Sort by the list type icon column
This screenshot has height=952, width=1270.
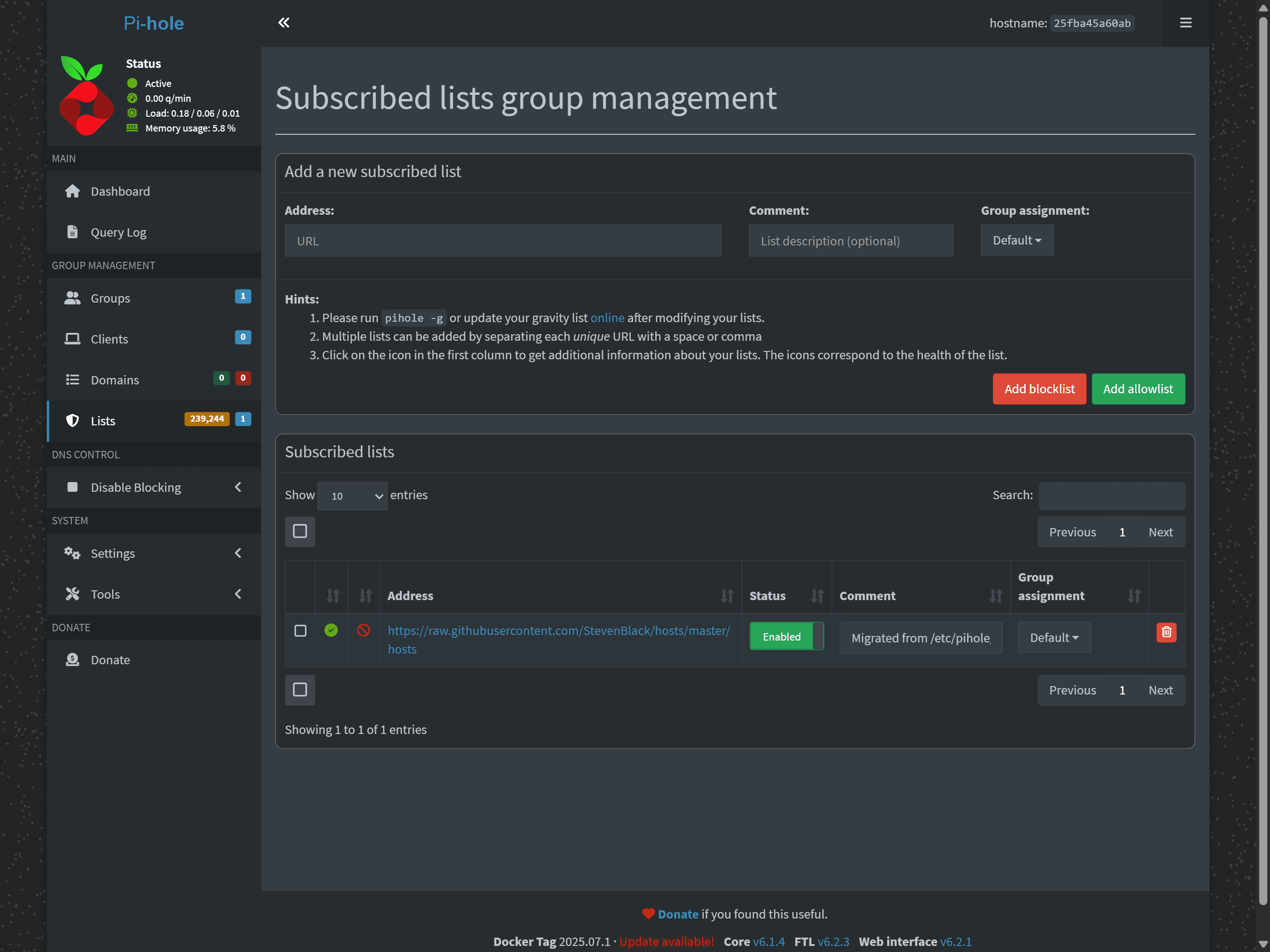[365, 596]
